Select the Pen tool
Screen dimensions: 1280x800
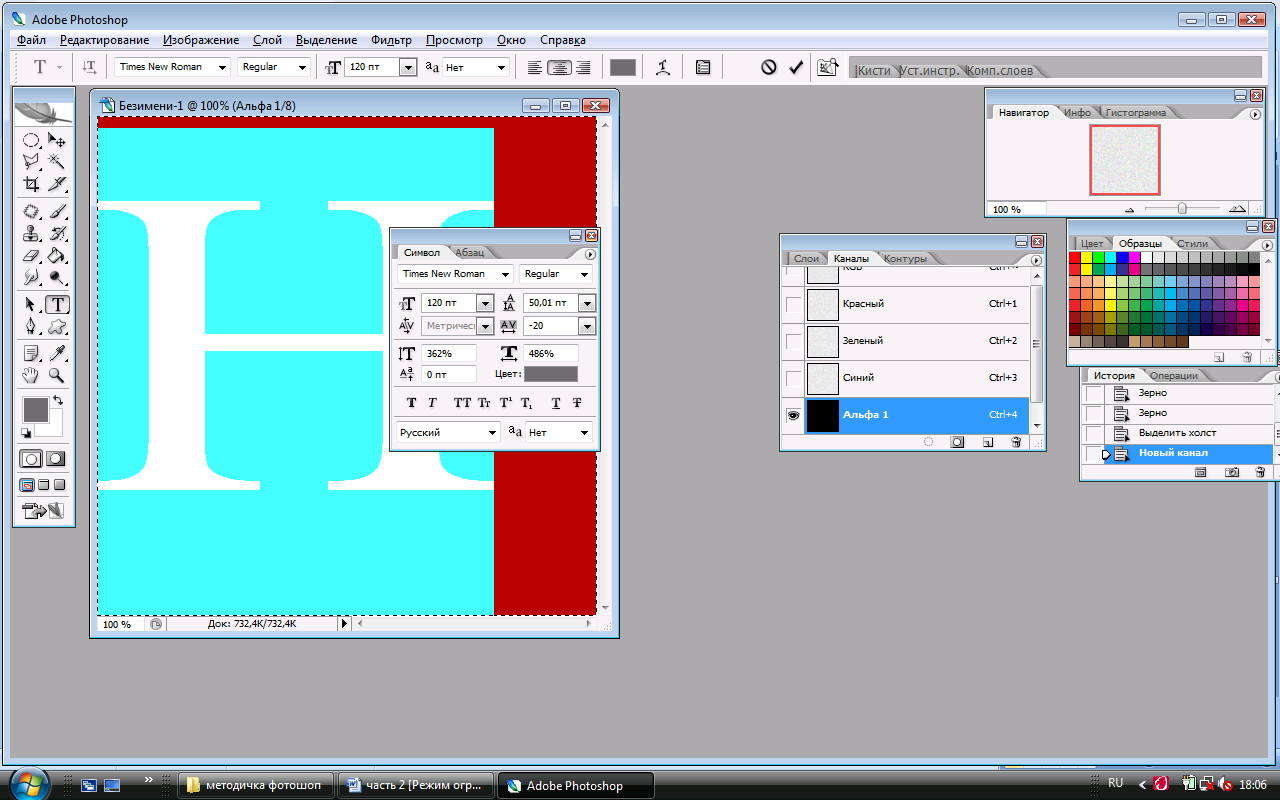click(31, 326)
